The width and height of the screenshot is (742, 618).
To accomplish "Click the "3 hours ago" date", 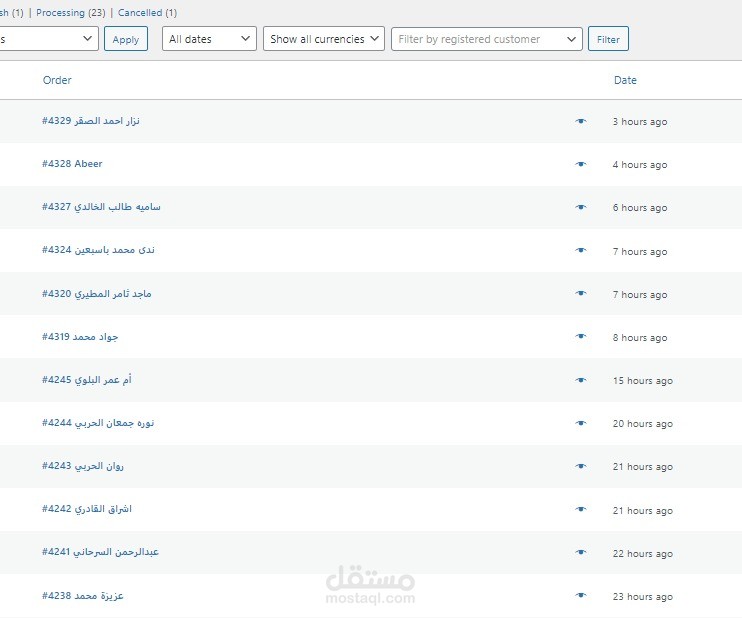I will tap(640, 122).
